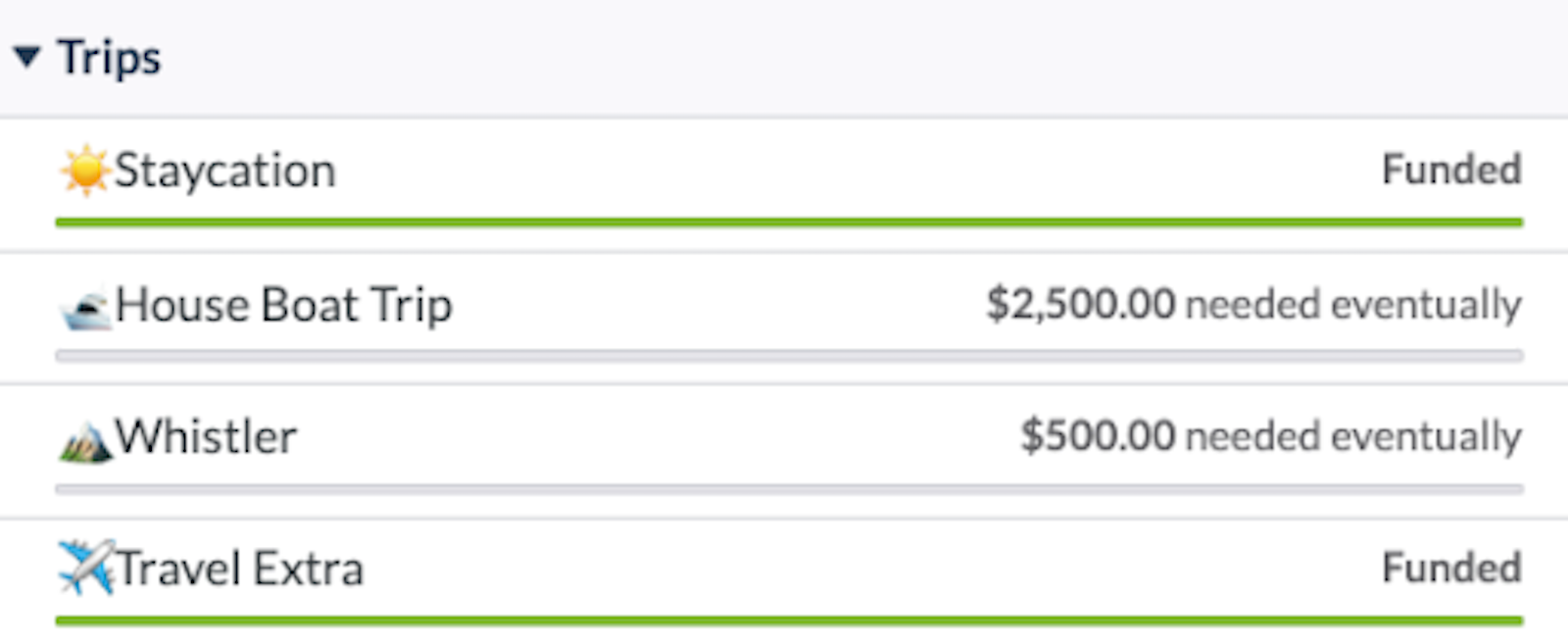The height and width of the screenshot is (643, 1568).
Task: Collapse the Trips category group
Action: [27, 57]
